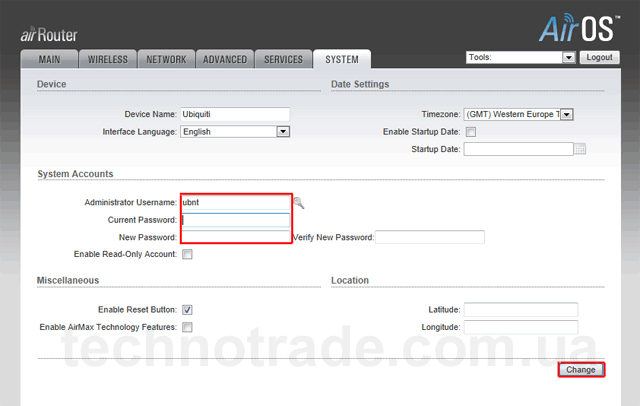Open the WIRELESS tab
The image size is (640, 406).
107,60
